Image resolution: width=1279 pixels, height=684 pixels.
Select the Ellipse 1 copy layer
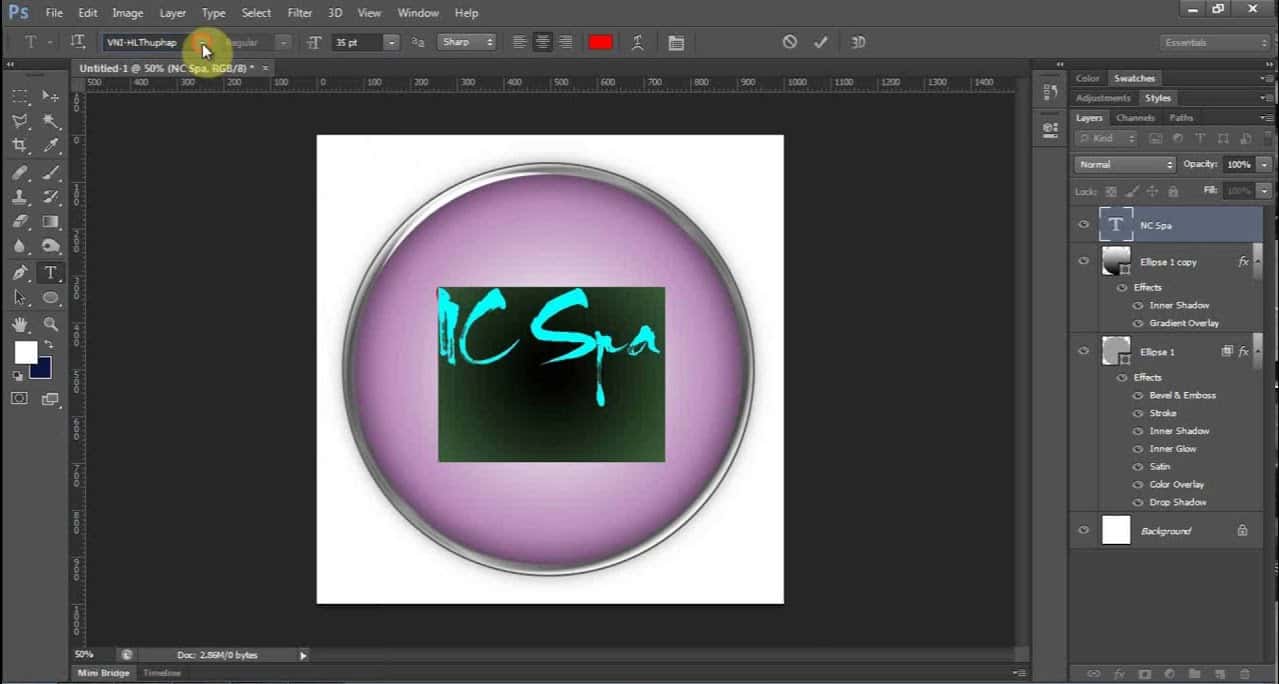coord(1168,262)
